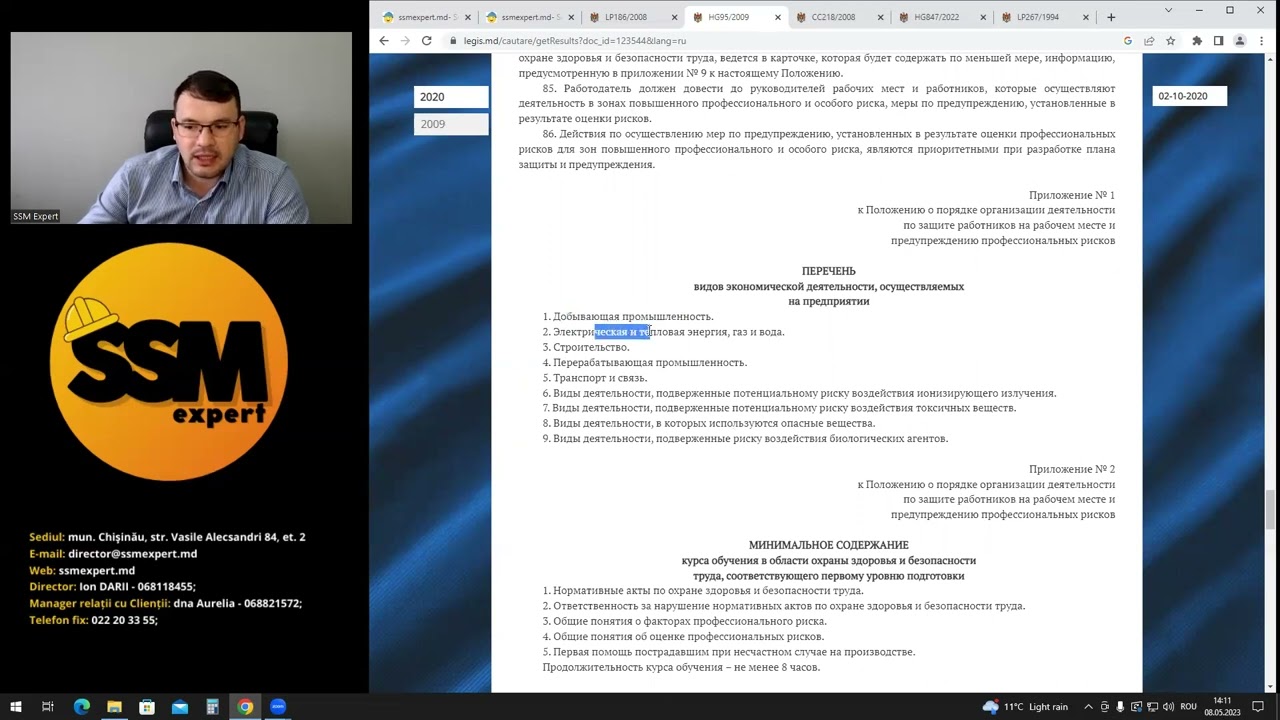Open the Chrome three-dot menu
Screen dimensions: 1280x720
point(1261,41)
